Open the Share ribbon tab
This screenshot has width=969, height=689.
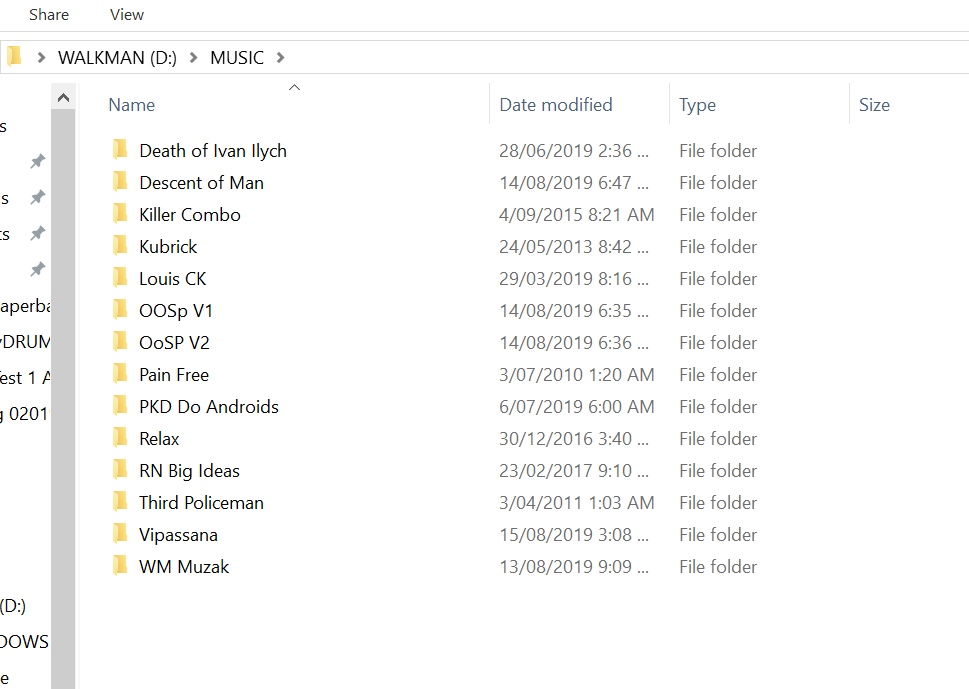[49, 14]
